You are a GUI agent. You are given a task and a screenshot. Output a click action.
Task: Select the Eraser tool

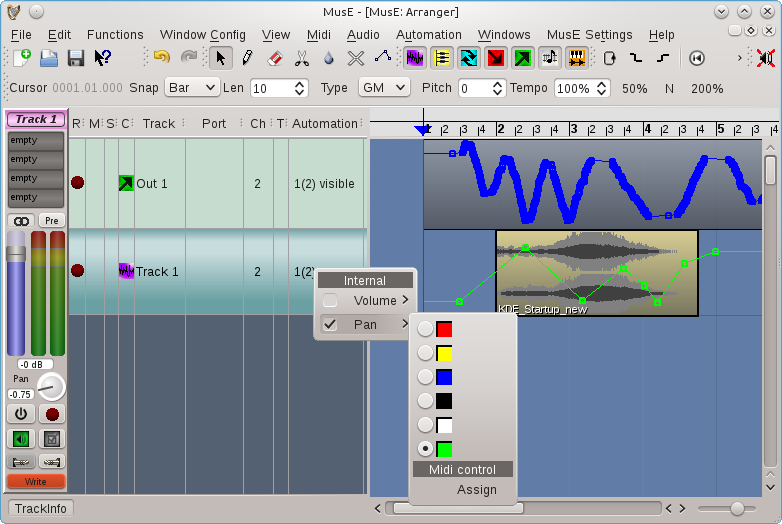[274, 58]
